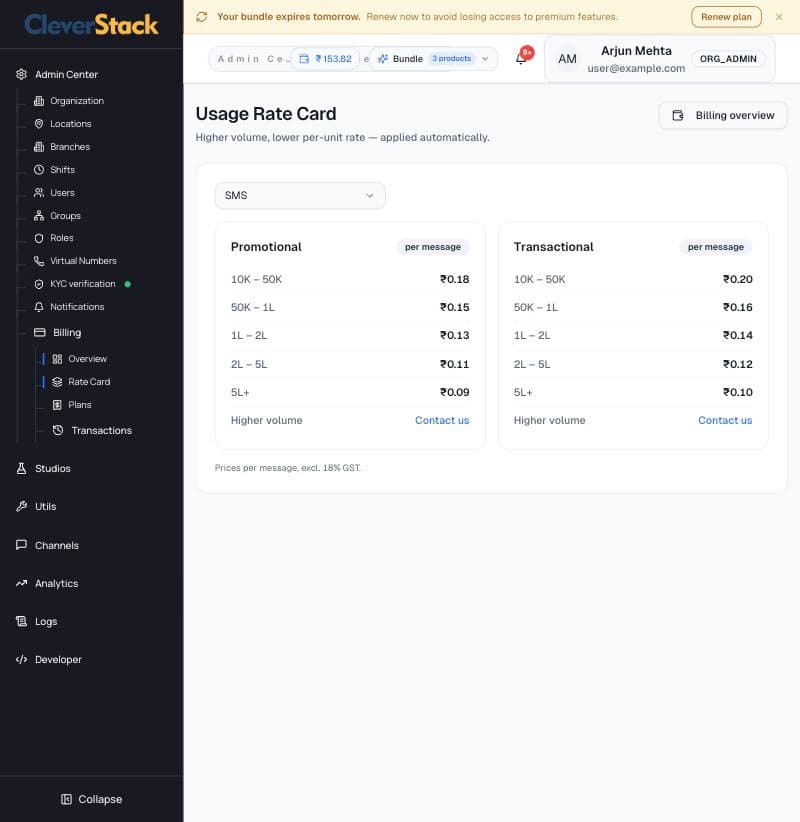Open Developer code icon in sidebar
Screen dimensions: 800x822
point(21,659)
